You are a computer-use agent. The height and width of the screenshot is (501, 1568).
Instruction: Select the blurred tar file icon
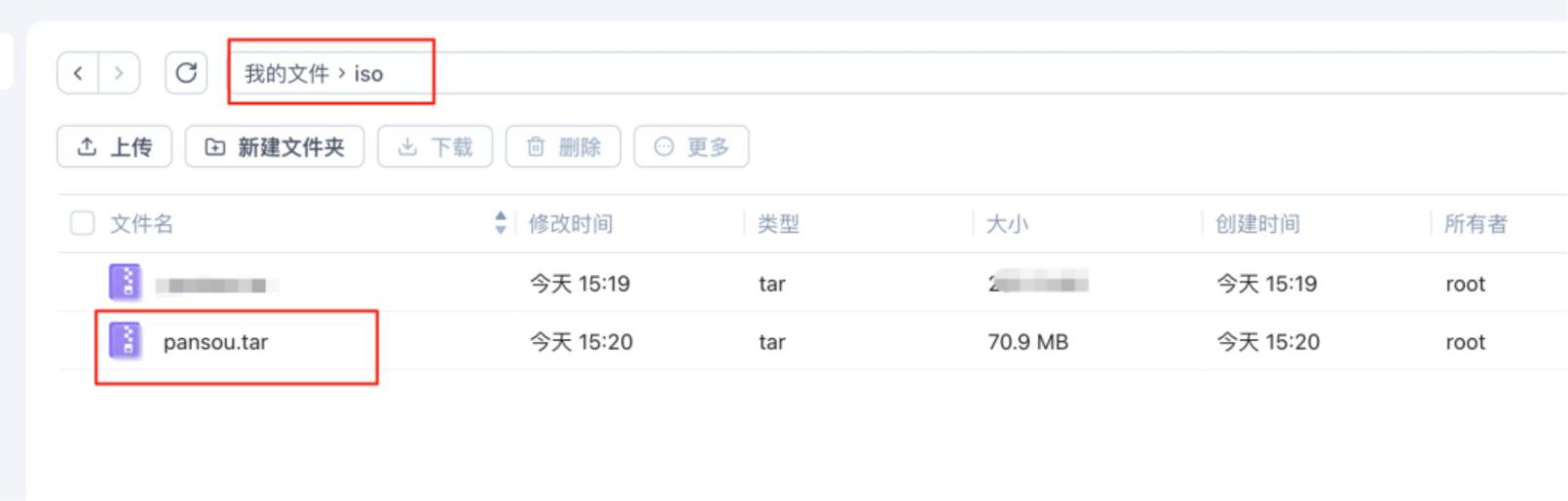point(126,283)
